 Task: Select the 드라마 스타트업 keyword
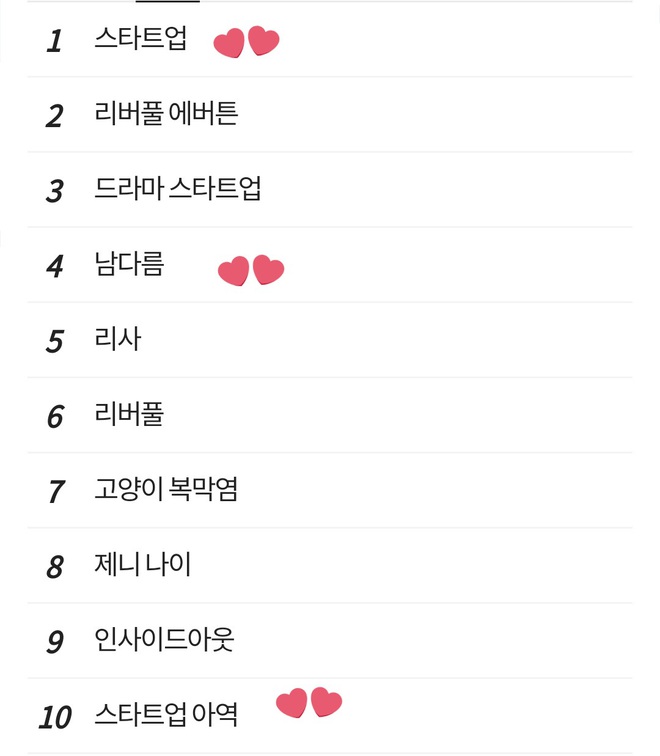(177, 189)
